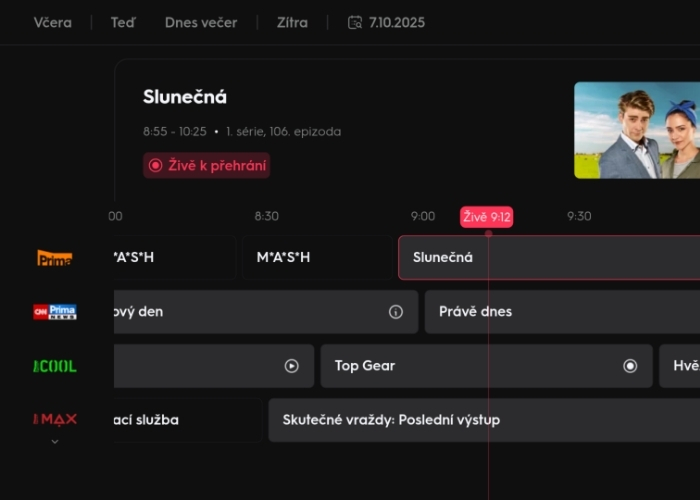Select Skutečné vraždy: Poslední výstup program

[480, 420]
